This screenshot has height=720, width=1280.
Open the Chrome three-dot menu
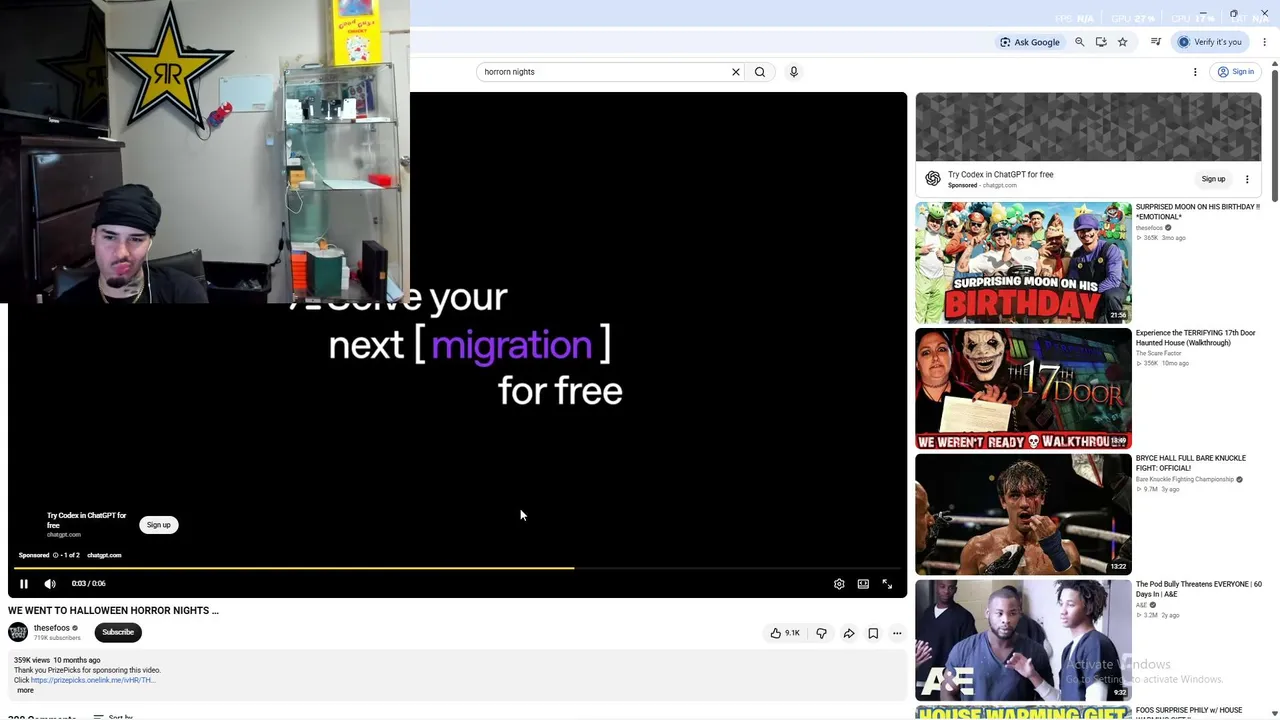[1265, 42]
